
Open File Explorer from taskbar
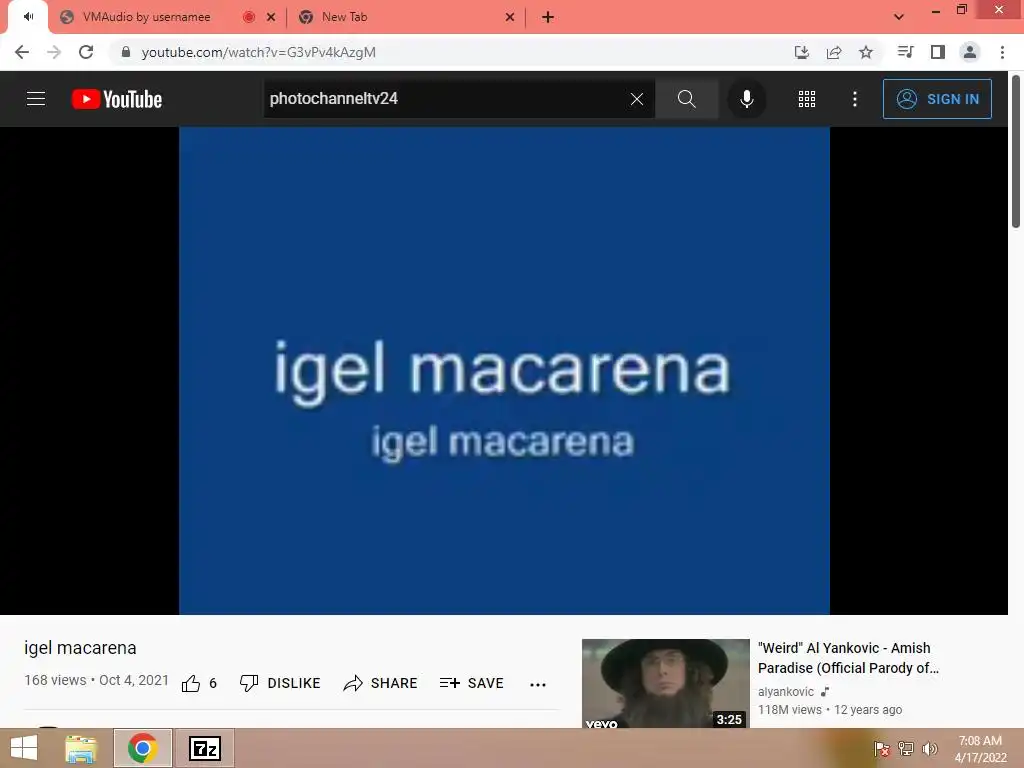click(x=82, y=748)
